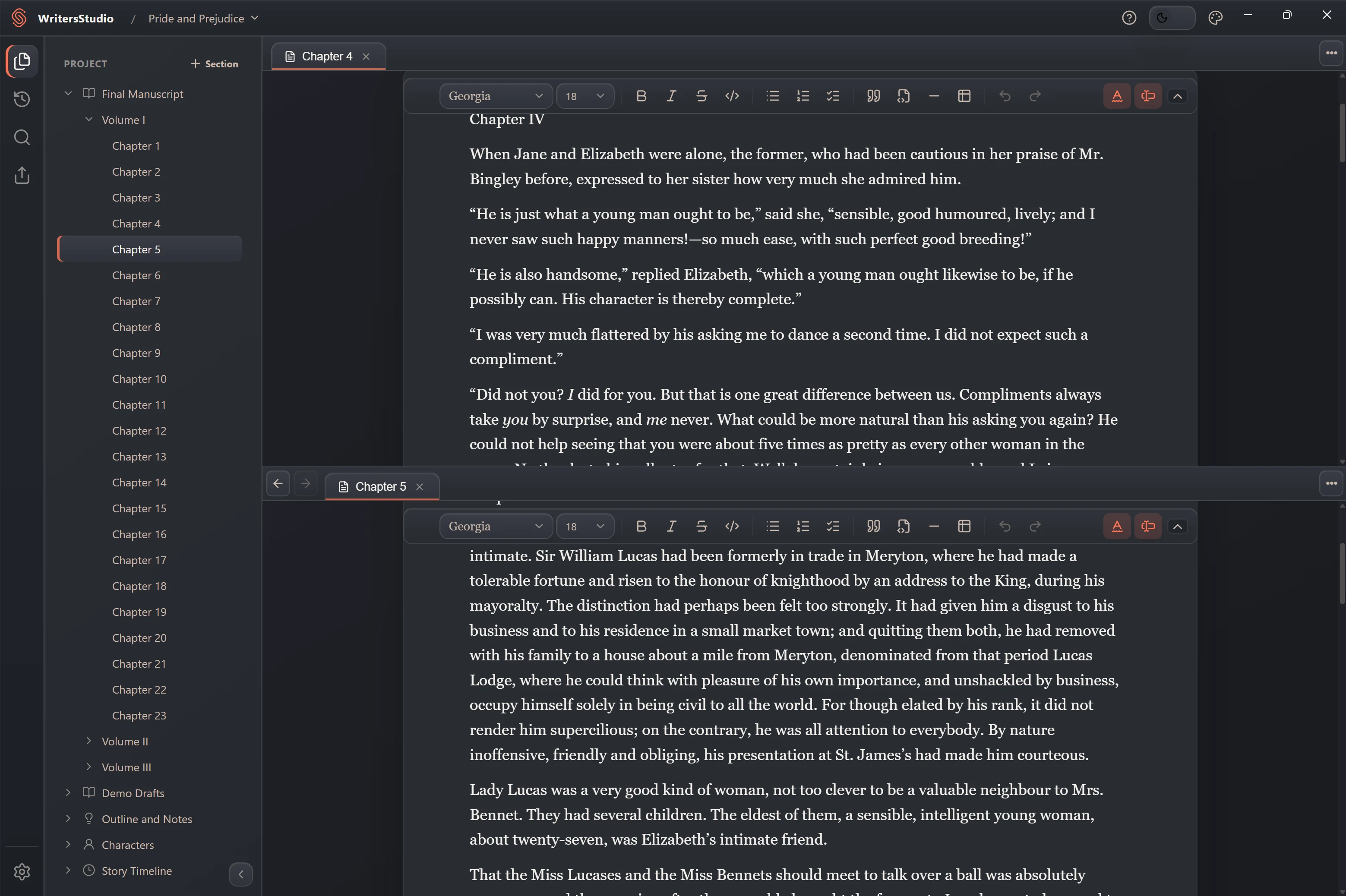Close the Chapter 5 tab
The height and width of the screenshot is (896, 1346).
pos(420,487)
